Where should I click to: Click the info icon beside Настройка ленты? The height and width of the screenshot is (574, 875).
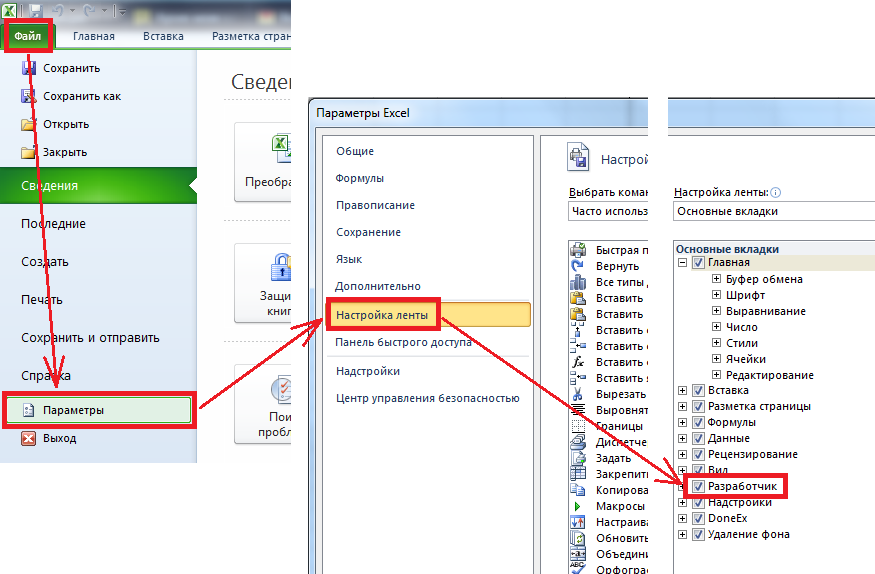[776, 192]
